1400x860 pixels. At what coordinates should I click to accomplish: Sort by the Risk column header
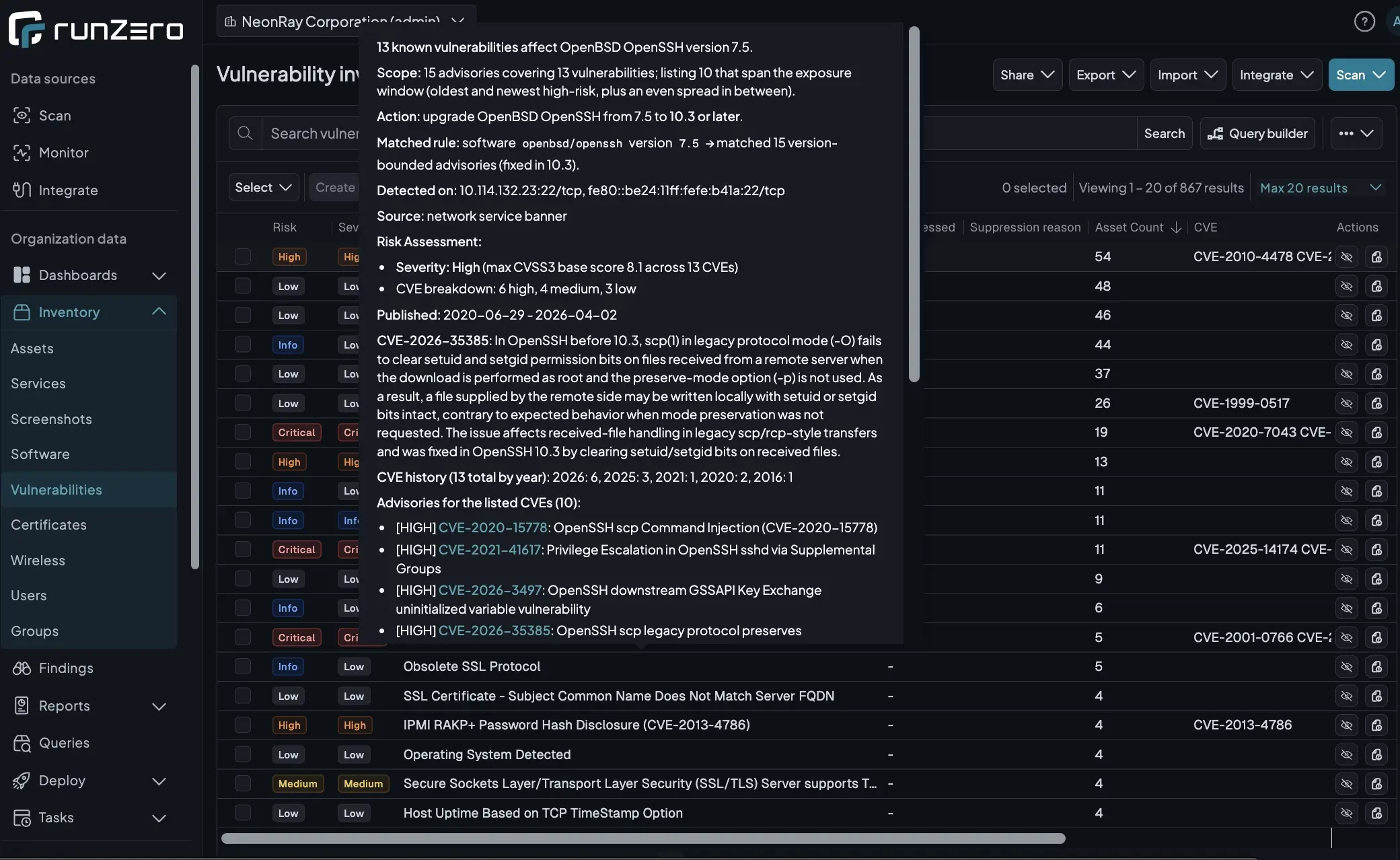point(285,227)
